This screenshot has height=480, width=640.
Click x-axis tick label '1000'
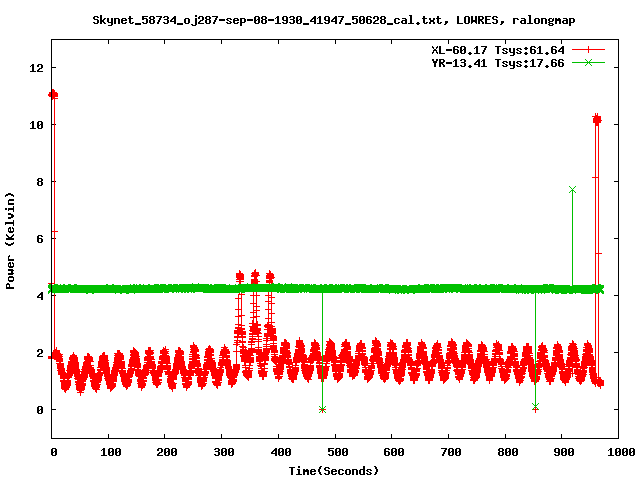pyautogui.click(x=621, y=452)
